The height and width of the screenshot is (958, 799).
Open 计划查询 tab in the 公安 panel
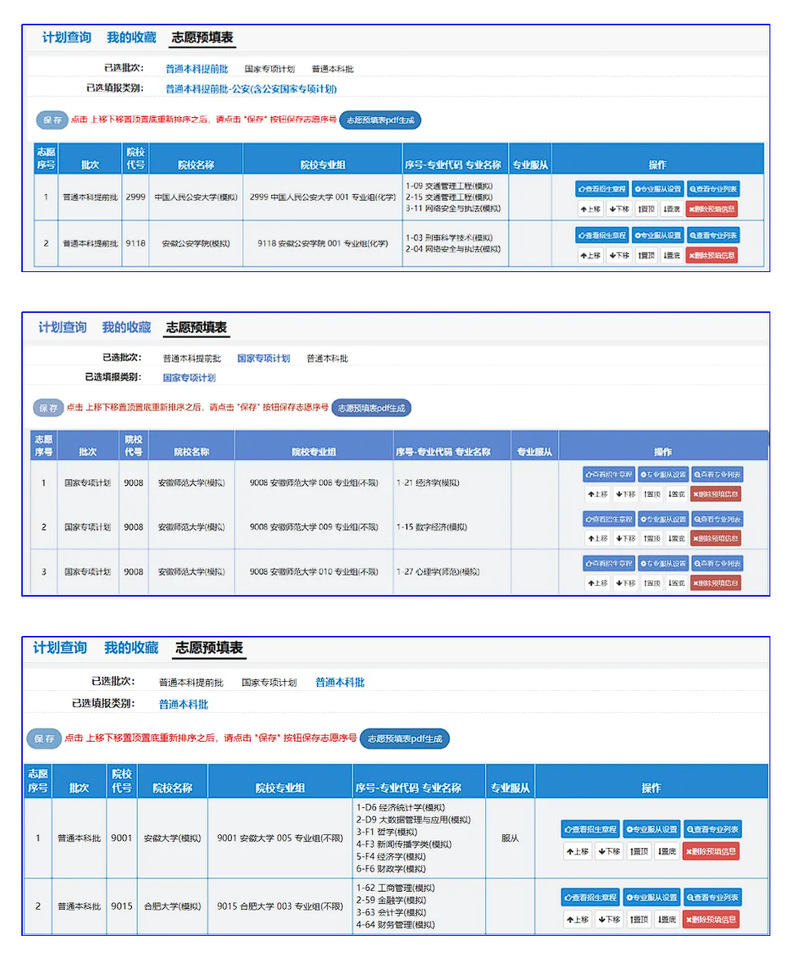click(x=66, y=38)
